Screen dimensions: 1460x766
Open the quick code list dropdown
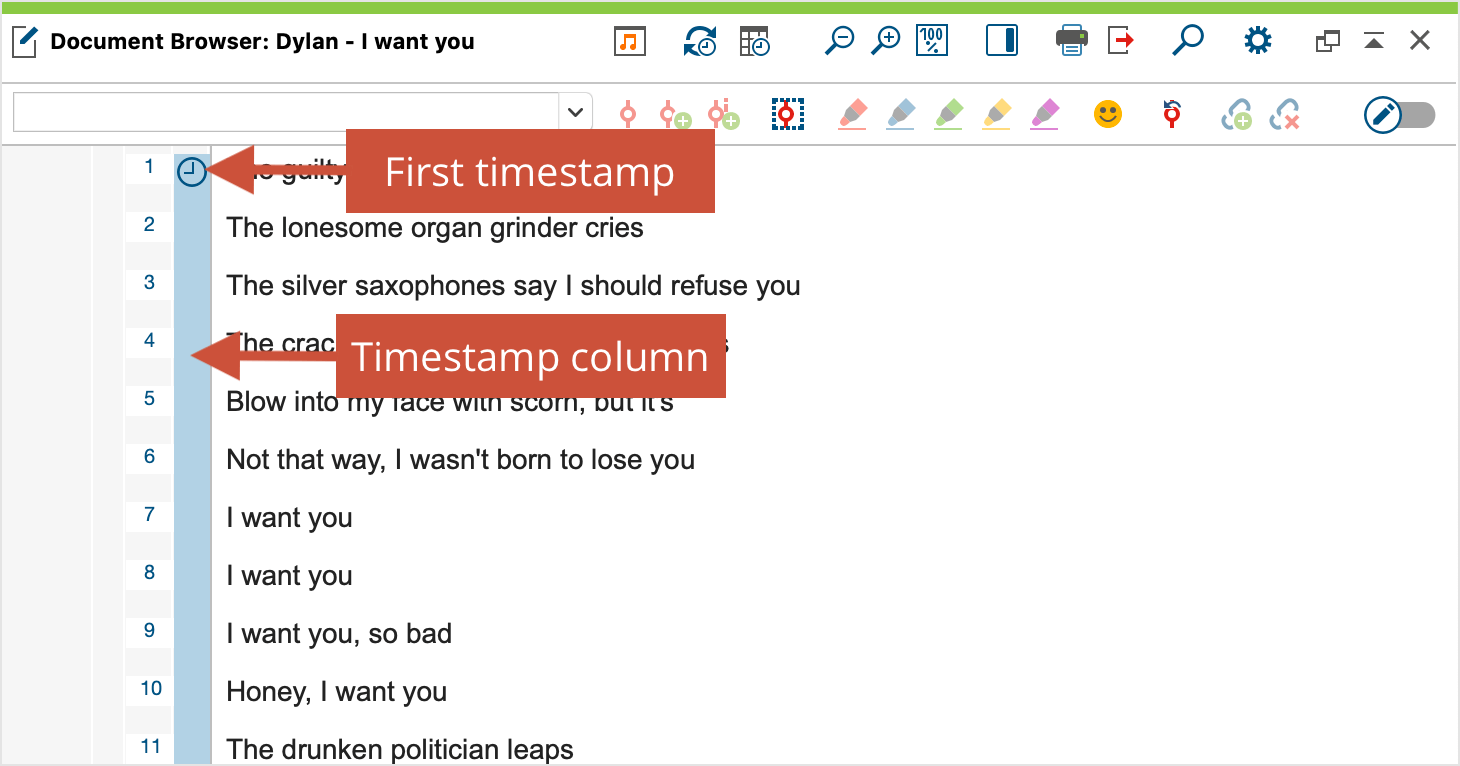pos(575,111)
